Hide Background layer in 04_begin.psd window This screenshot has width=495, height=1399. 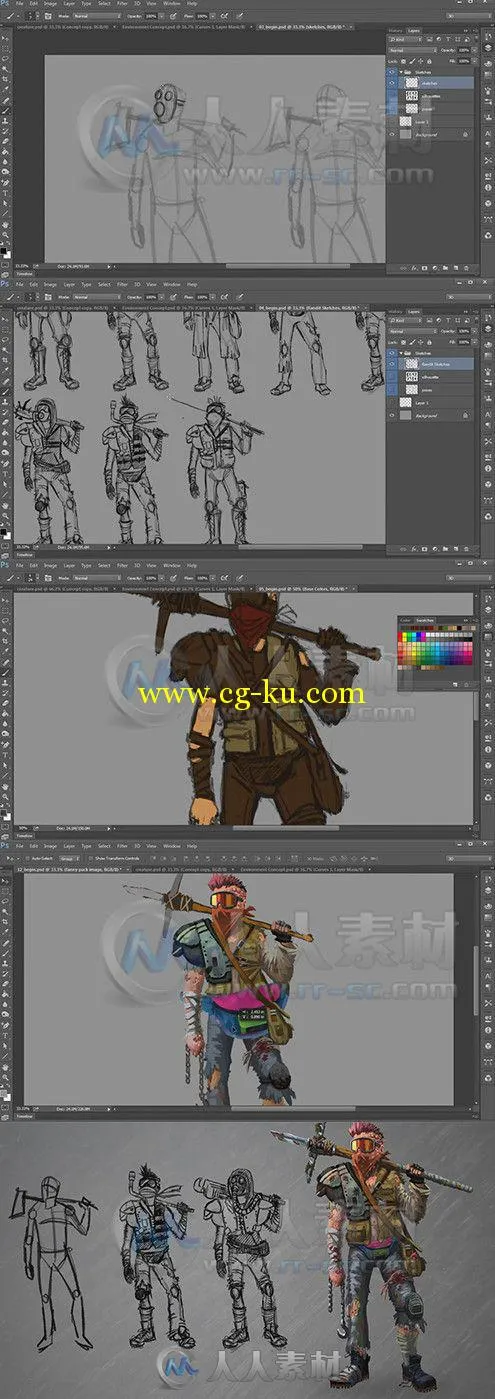392,415
